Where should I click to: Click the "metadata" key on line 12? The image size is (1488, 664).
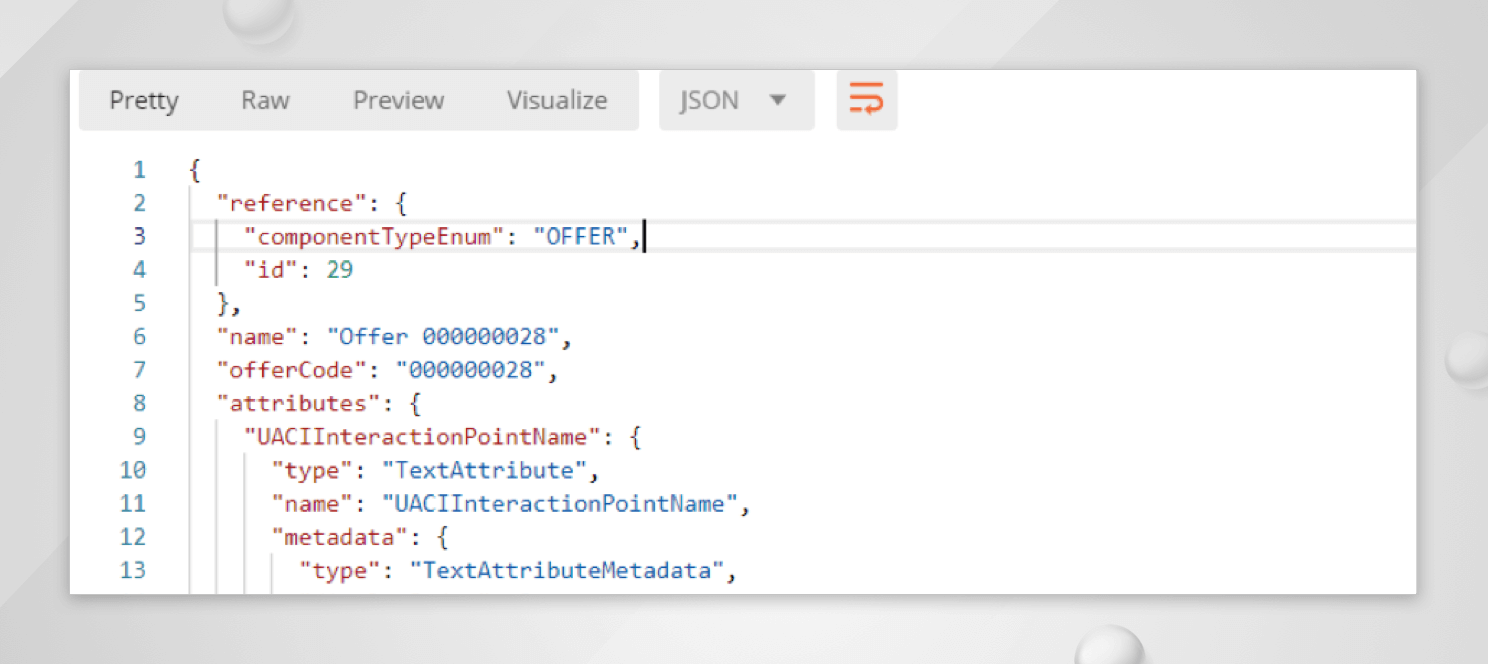tap(340, 537)
